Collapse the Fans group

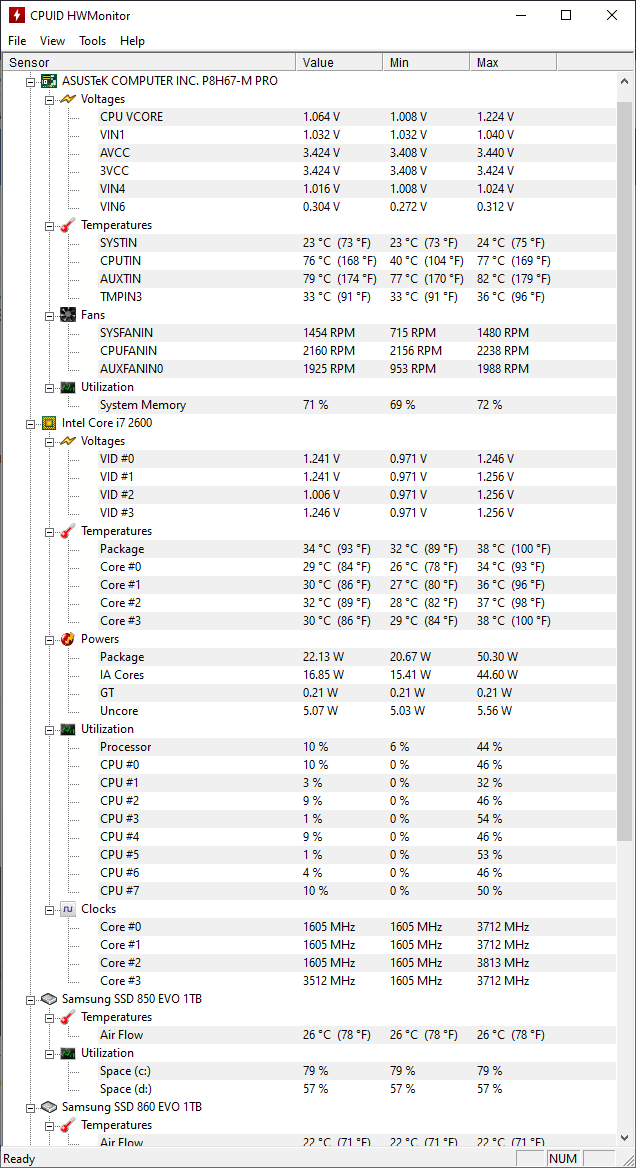coord(49,315)
